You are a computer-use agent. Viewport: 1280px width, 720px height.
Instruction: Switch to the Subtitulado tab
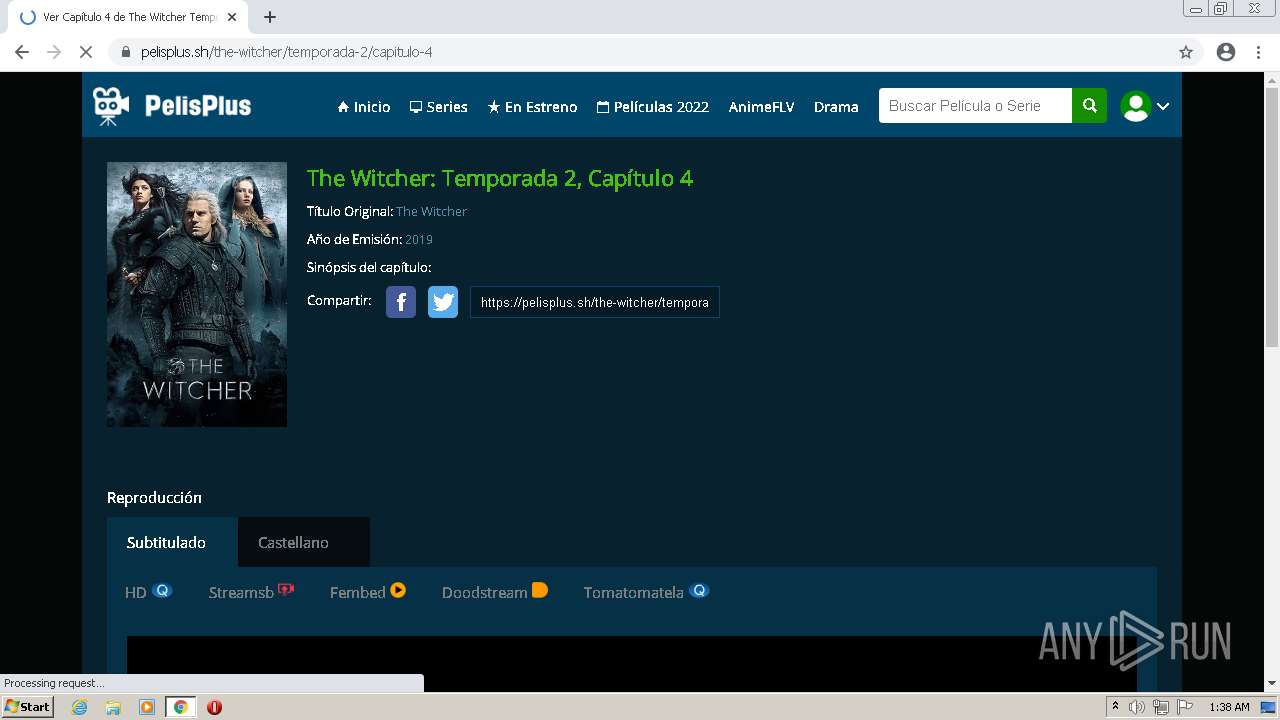tap(172, 542)
